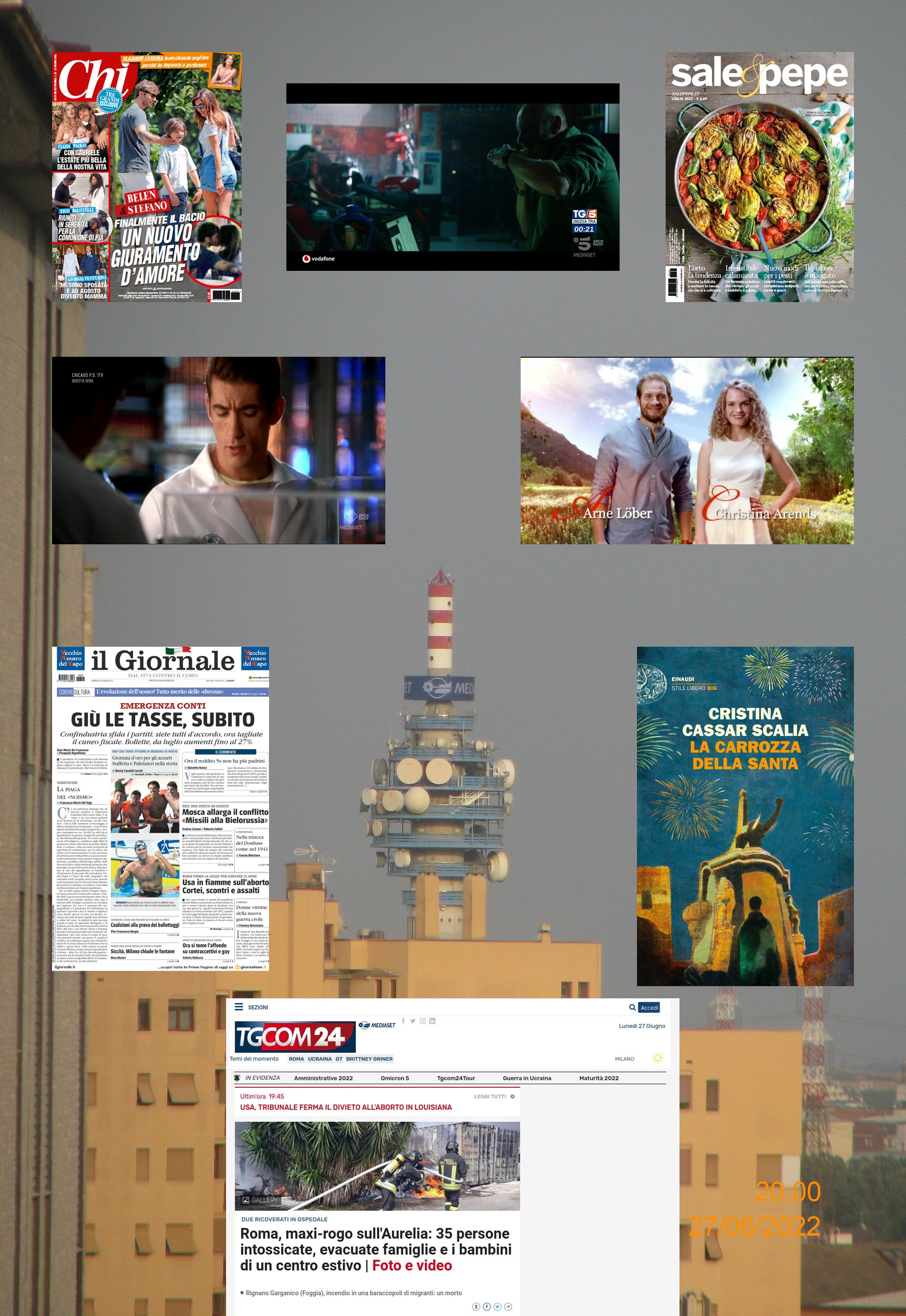Share the article via the Facebook circle icon

[x=486, y=1306]
